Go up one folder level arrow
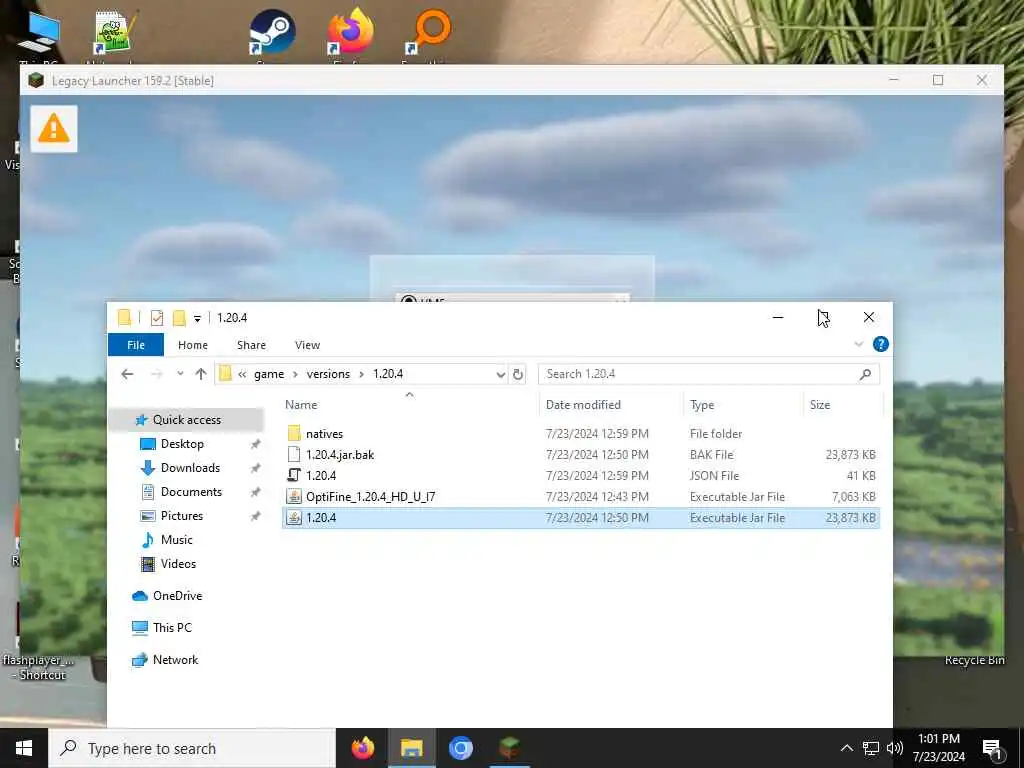Viewport: 1024px width, 768px height. pos(200,374)
